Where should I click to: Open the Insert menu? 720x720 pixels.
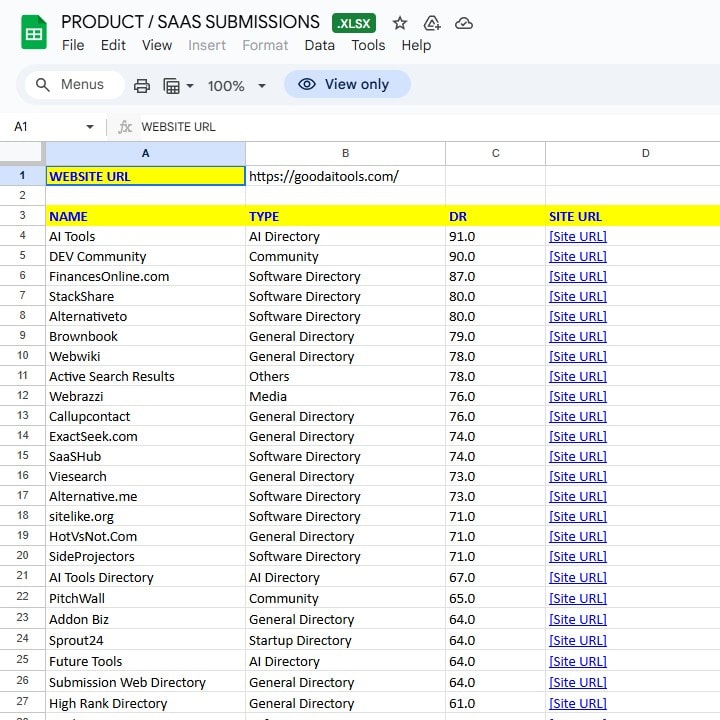(207, 45)
